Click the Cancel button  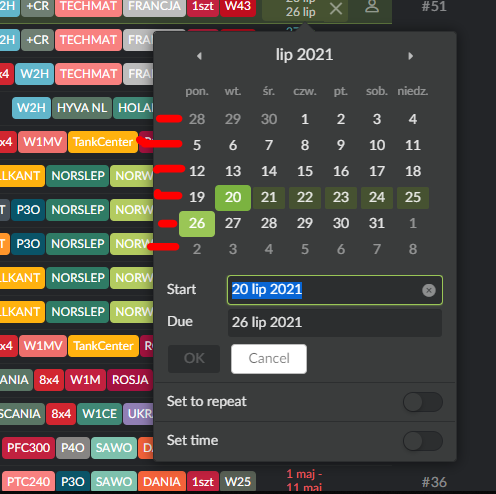click(x=269, y=359)
